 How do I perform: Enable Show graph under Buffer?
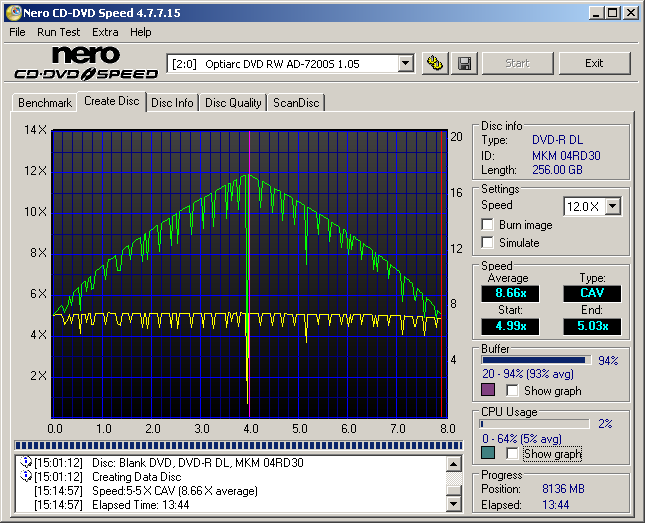(x=512, y=391)
